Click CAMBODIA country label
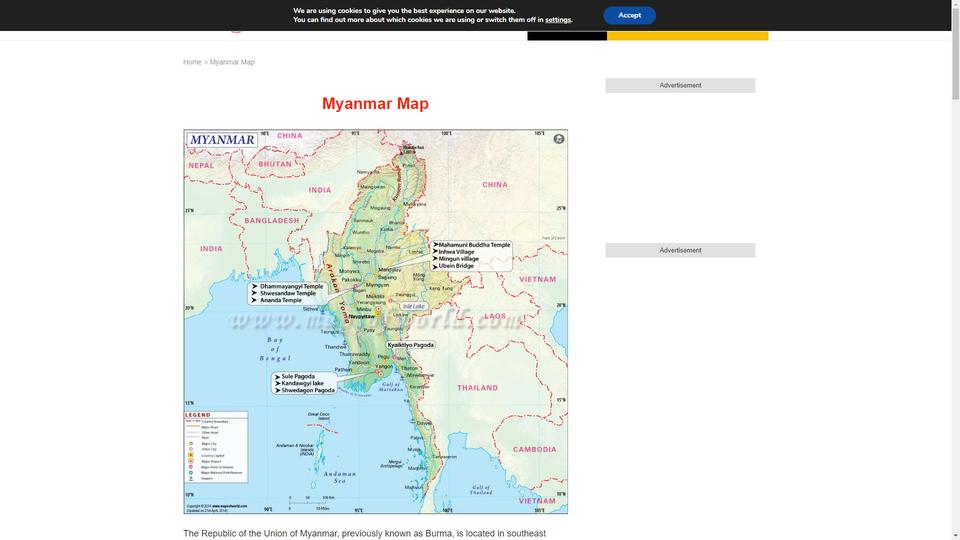This screenshot has width=960, height=540. click(x=534, y=449)
